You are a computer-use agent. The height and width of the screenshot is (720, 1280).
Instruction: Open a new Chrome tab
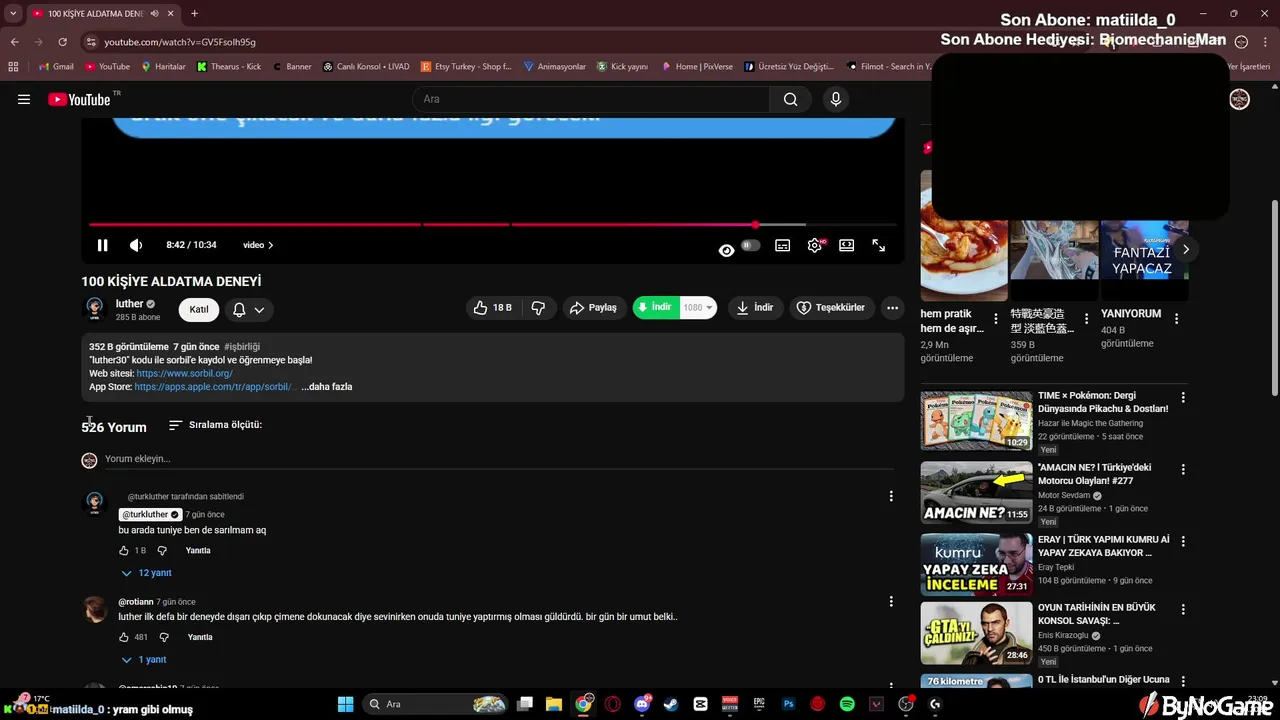pos(194,14)
